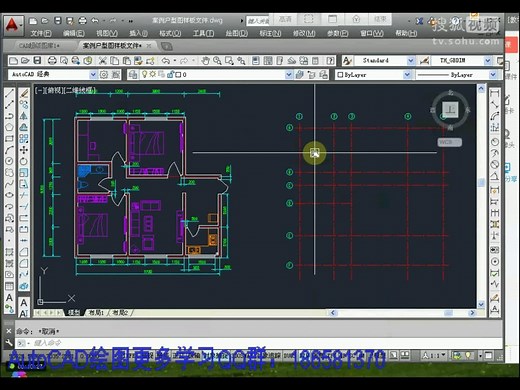Click the Help question mark toolbar icon
Image resolution: width=520 pixels, height=390 pixels.
(330, 60)
